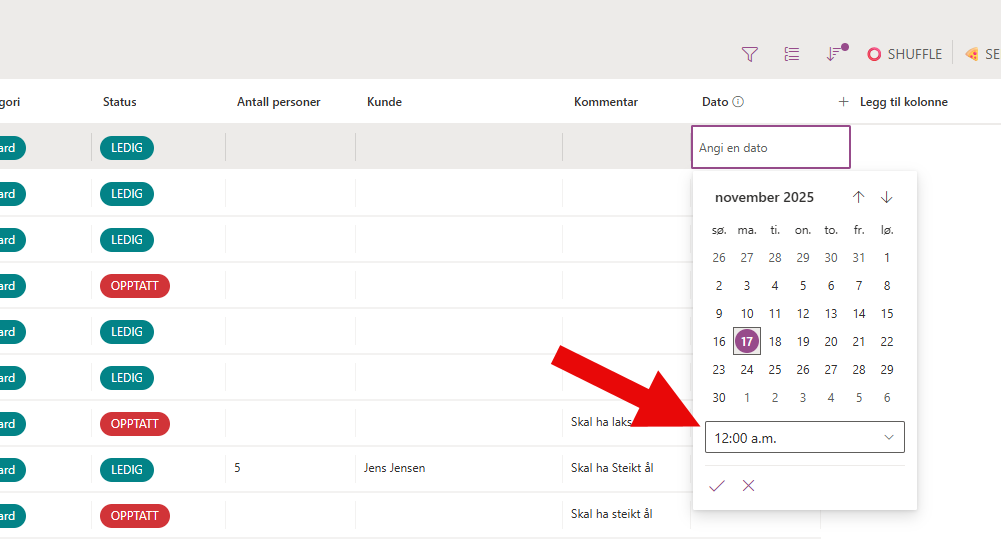Viewport: 1001px width, 547px height.
Task: Choose November 10 in calendar
Action: point(747,313)
